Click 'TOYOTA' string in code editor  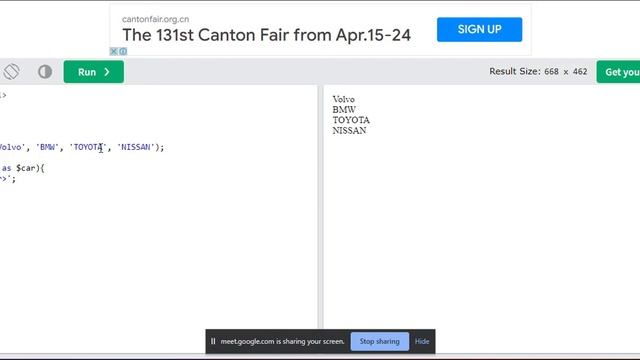coord(88,147)
